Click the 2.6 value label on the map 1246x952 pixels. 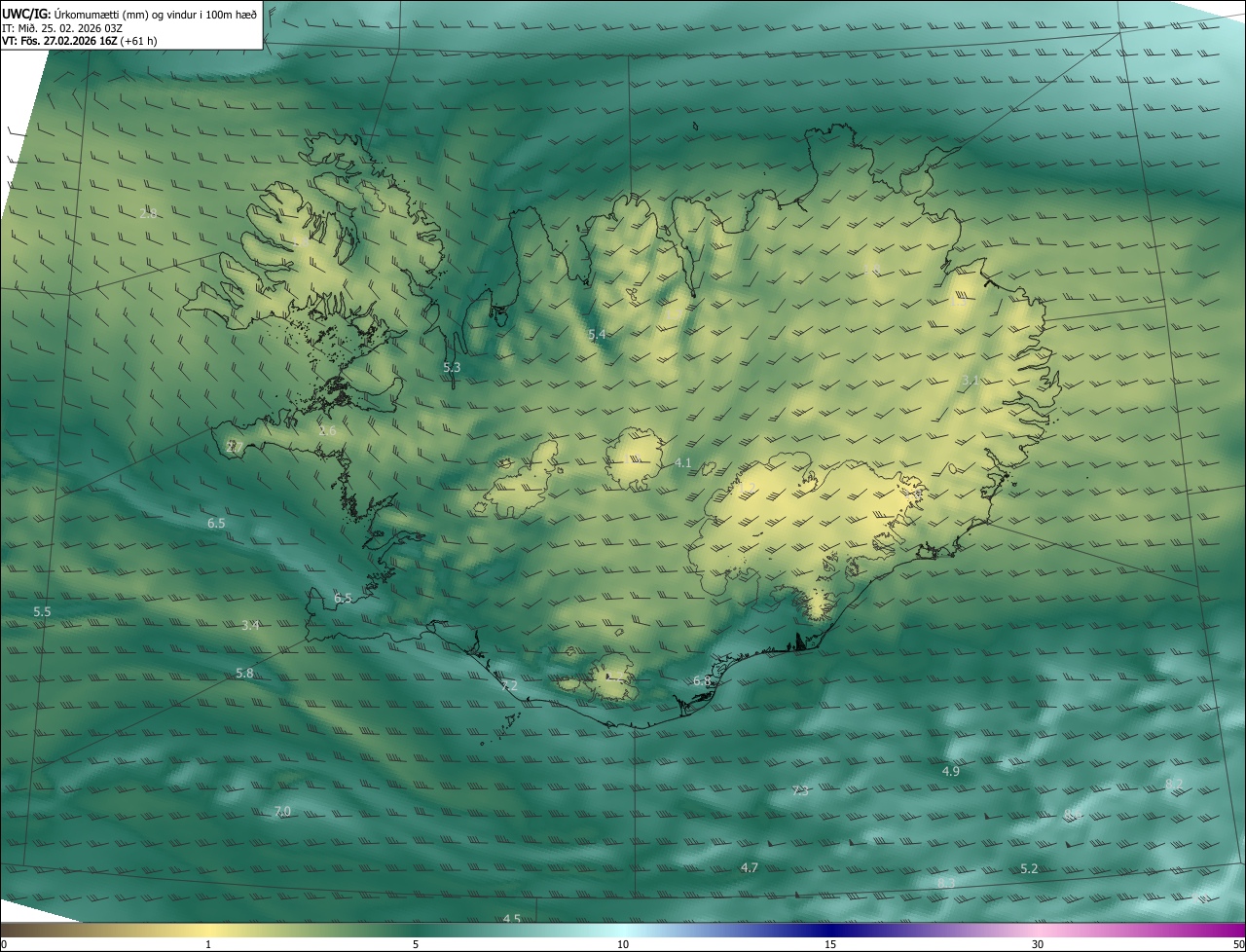(327, 430)
